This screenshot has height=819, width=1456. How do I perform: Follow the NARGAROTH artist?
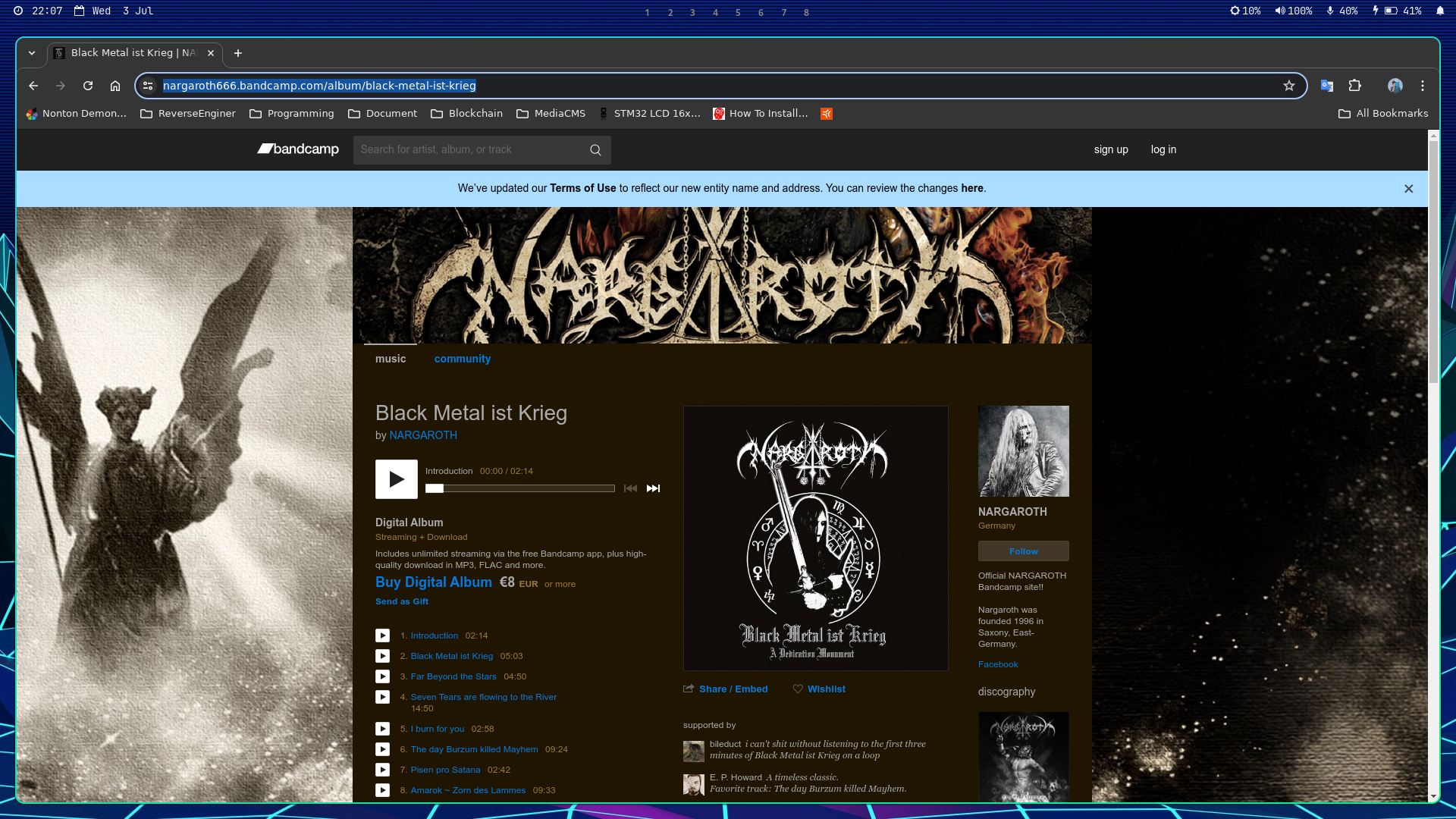pos(1023,551)
